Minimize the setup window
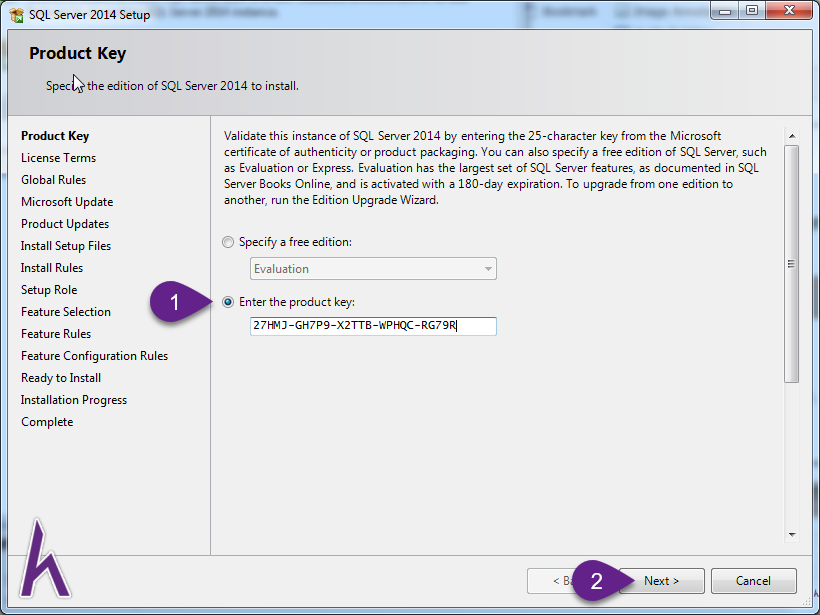Image resolution: width=820 pixels, height=615 pixels. [x=725, y=10]
